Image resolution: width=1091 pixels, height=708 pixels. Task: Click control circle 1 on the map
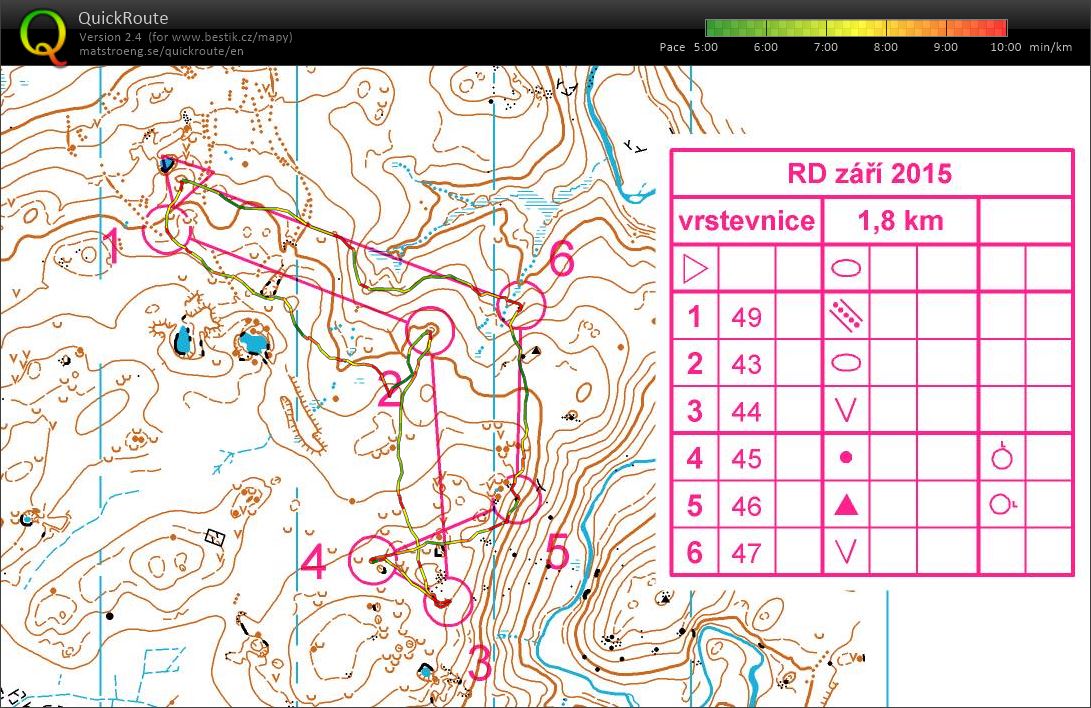(x=168, y=230)
